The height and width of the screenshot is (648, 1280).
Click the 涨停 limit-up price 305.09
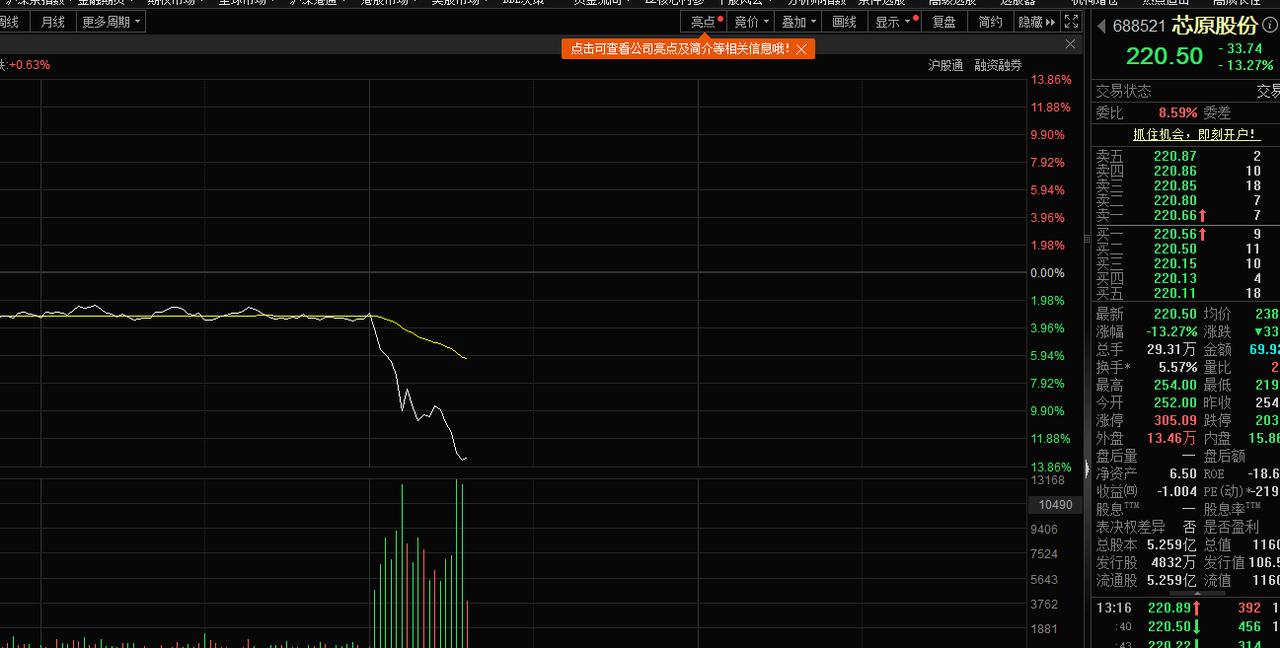point(1175,421)
